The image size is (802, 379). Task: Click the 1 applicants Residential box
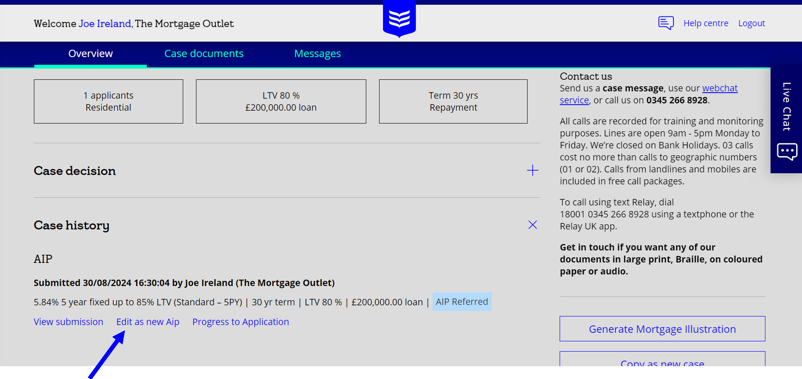108,101
